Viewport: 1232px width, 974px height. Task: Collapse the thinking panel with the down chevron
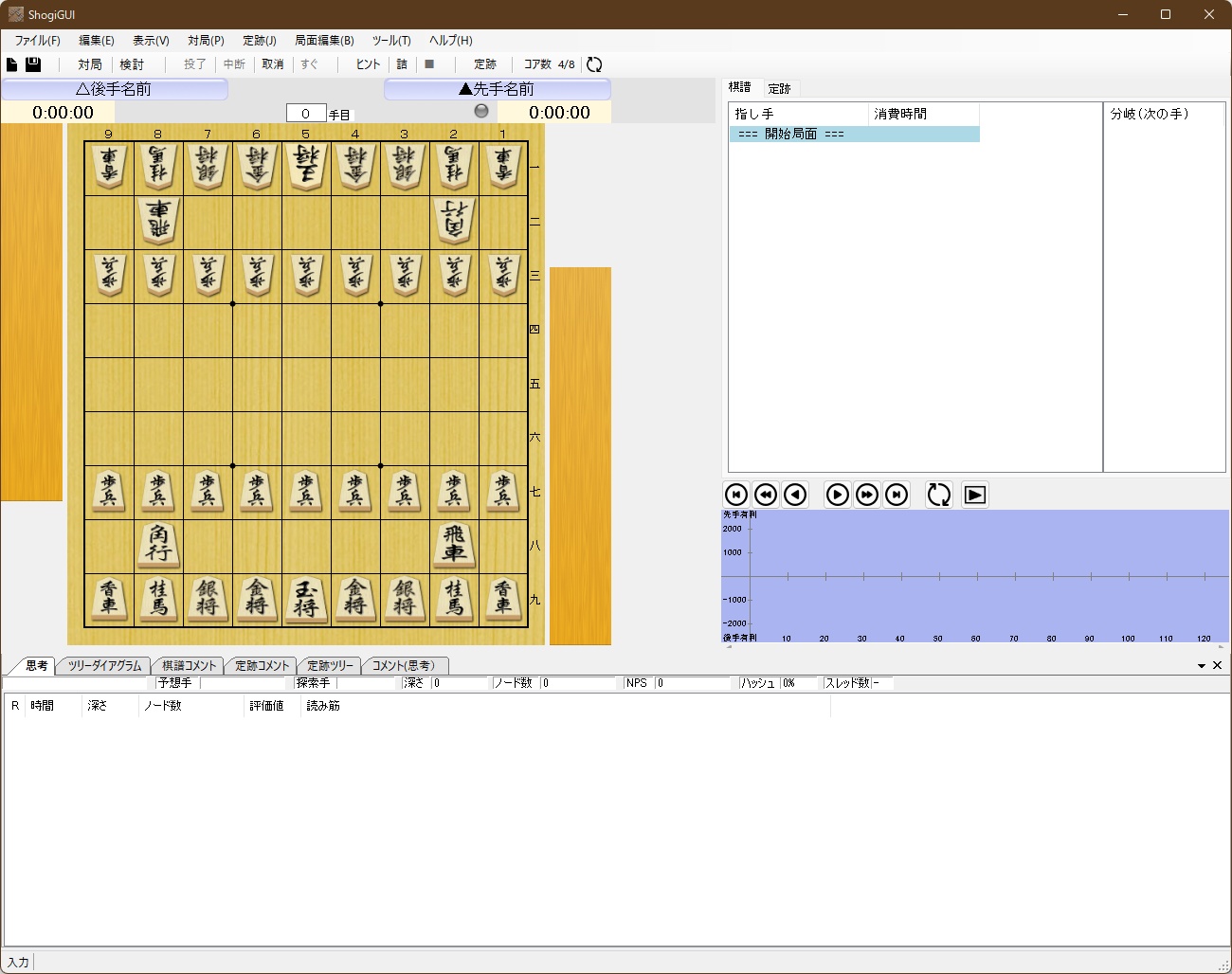coord(1202,665)
